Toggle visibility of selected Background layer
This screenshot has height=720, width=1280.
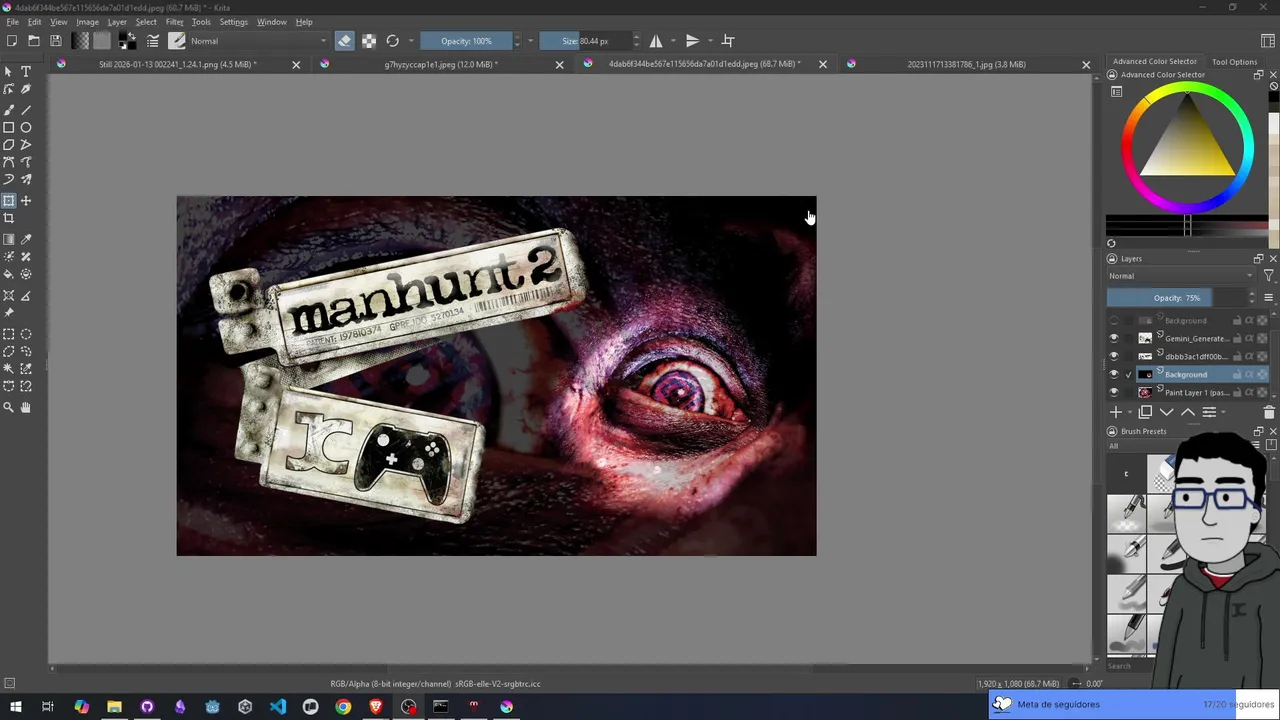click(1114, 374)
